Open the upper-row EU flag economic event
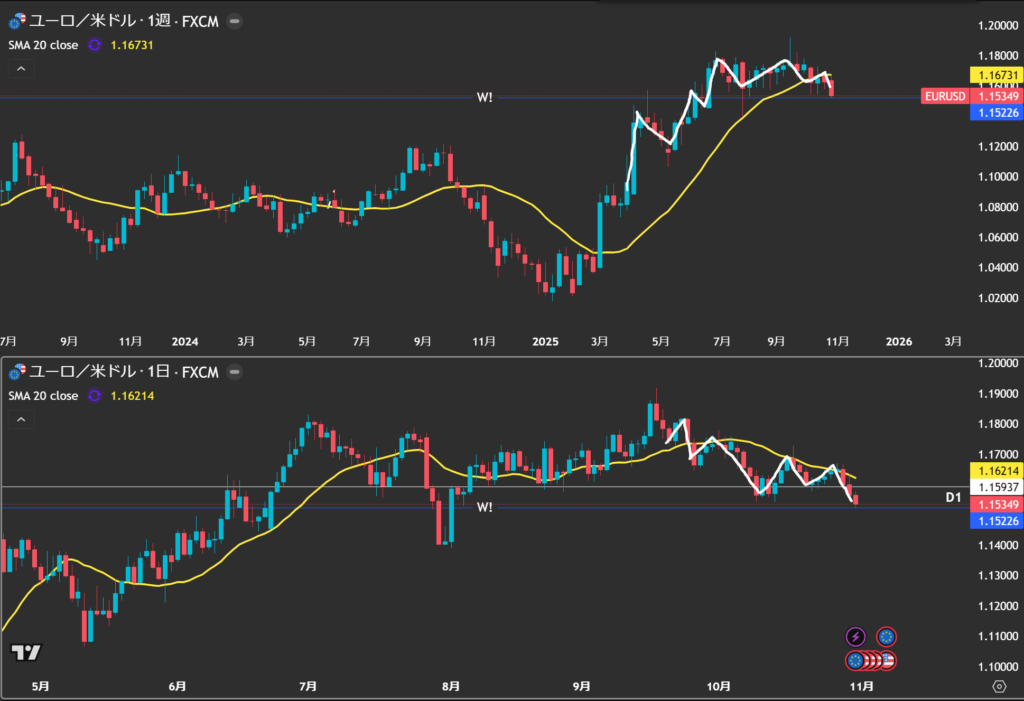The width and height of the screenshot is (1024, 701). pos(886,636)
